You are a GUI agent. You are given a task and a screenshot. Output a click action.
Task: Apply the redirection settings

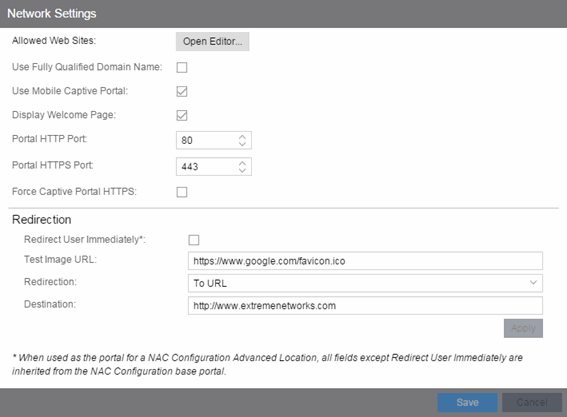click(523, 328)
